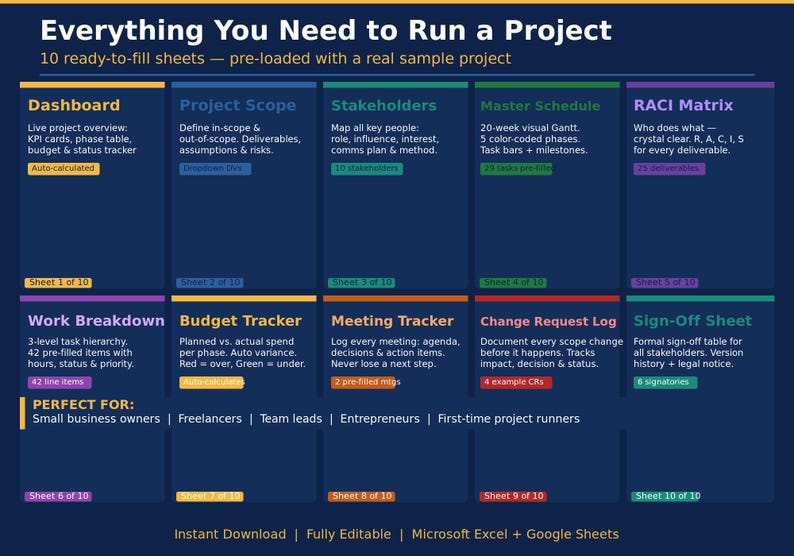Open the RACI Matrix card title

683,105
